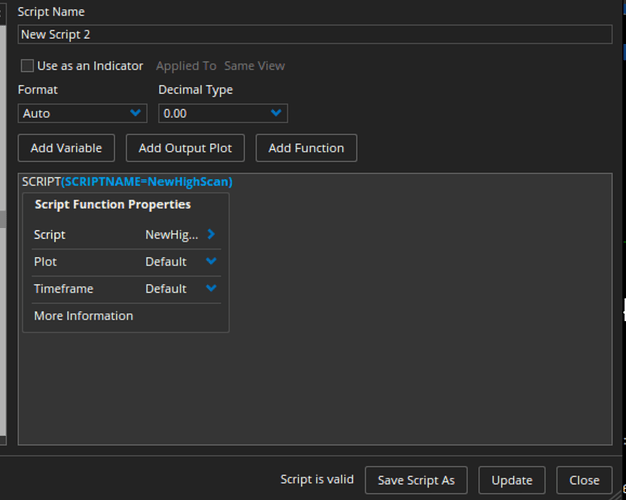Click the Add Output Plot button
626x500 pixels.
tap(185, 148)
